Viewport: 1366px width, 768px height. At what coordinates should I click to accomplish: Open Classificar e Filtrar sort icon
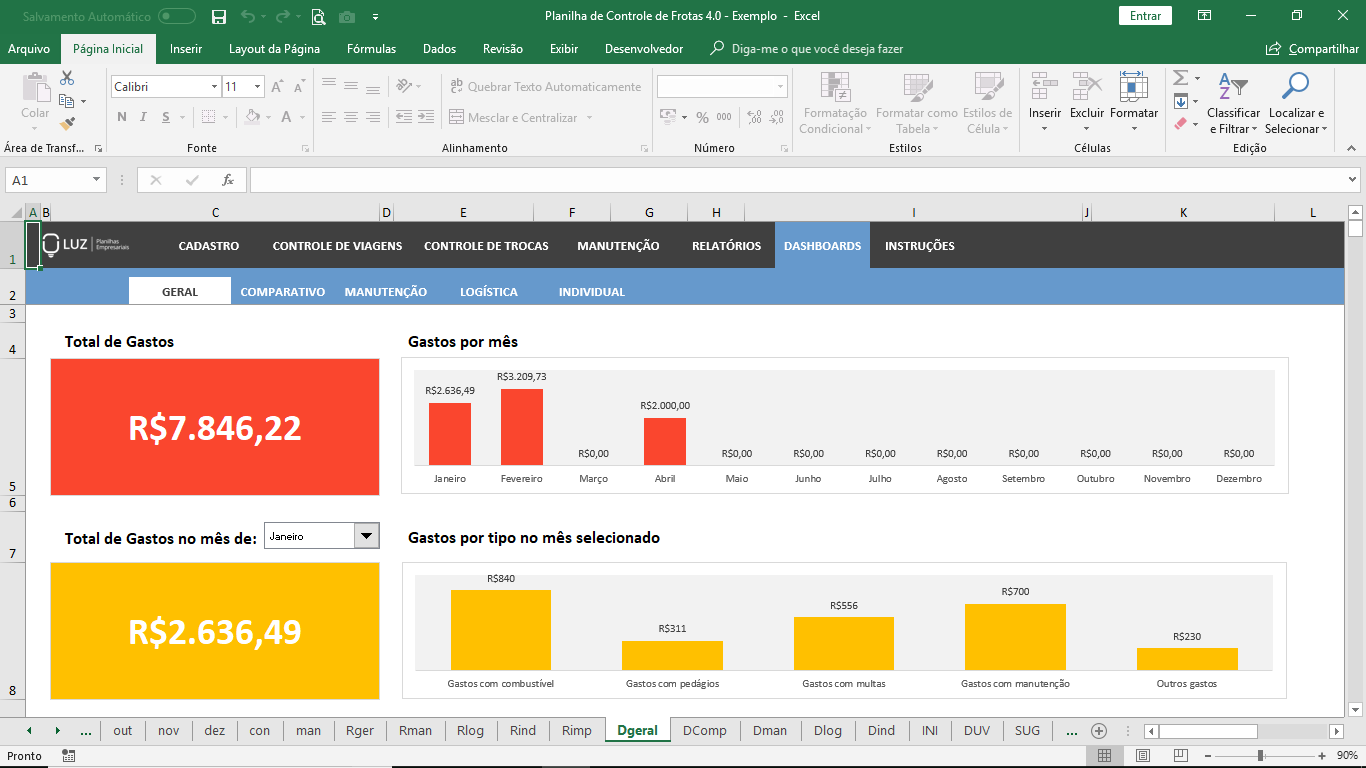point(1233,87)
